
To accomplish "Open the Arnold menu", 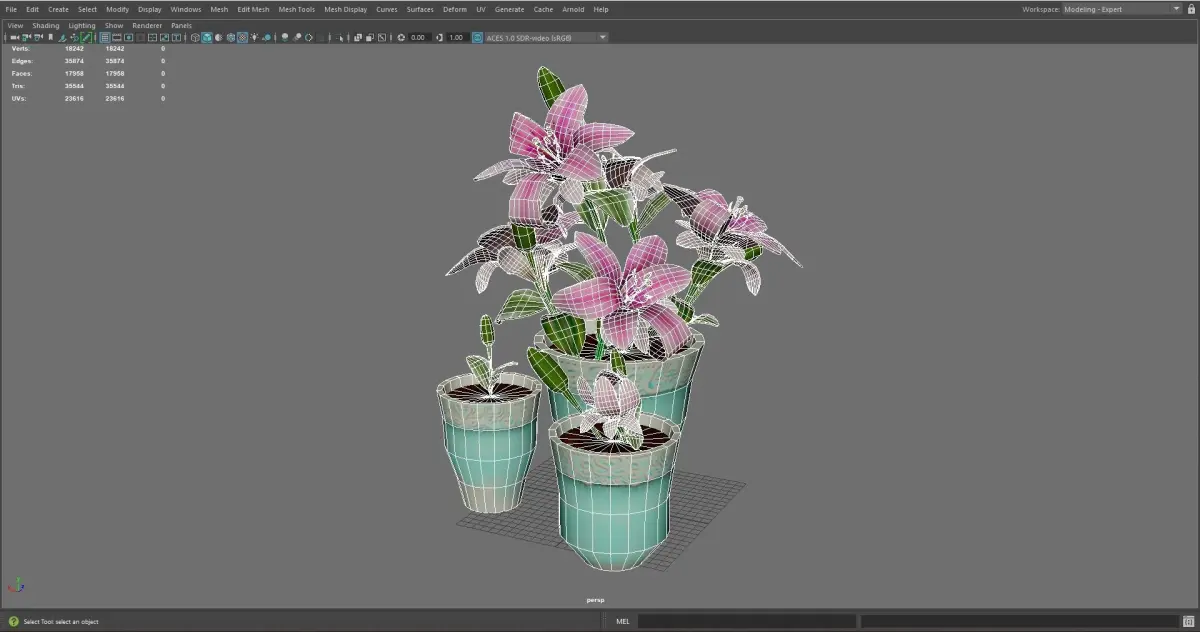I will click(x=573, y=9).
